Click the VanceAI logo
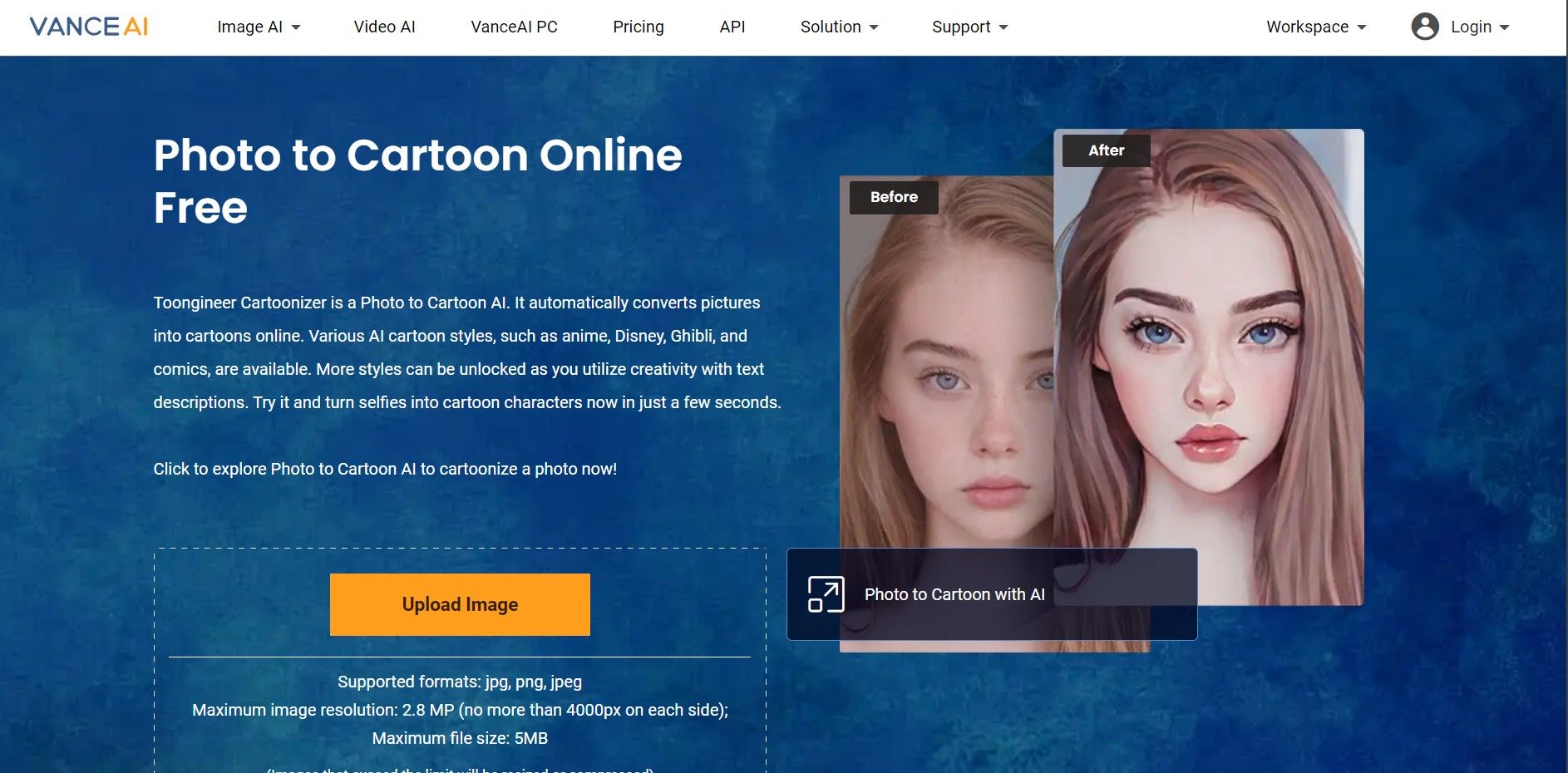 [89, 27]
